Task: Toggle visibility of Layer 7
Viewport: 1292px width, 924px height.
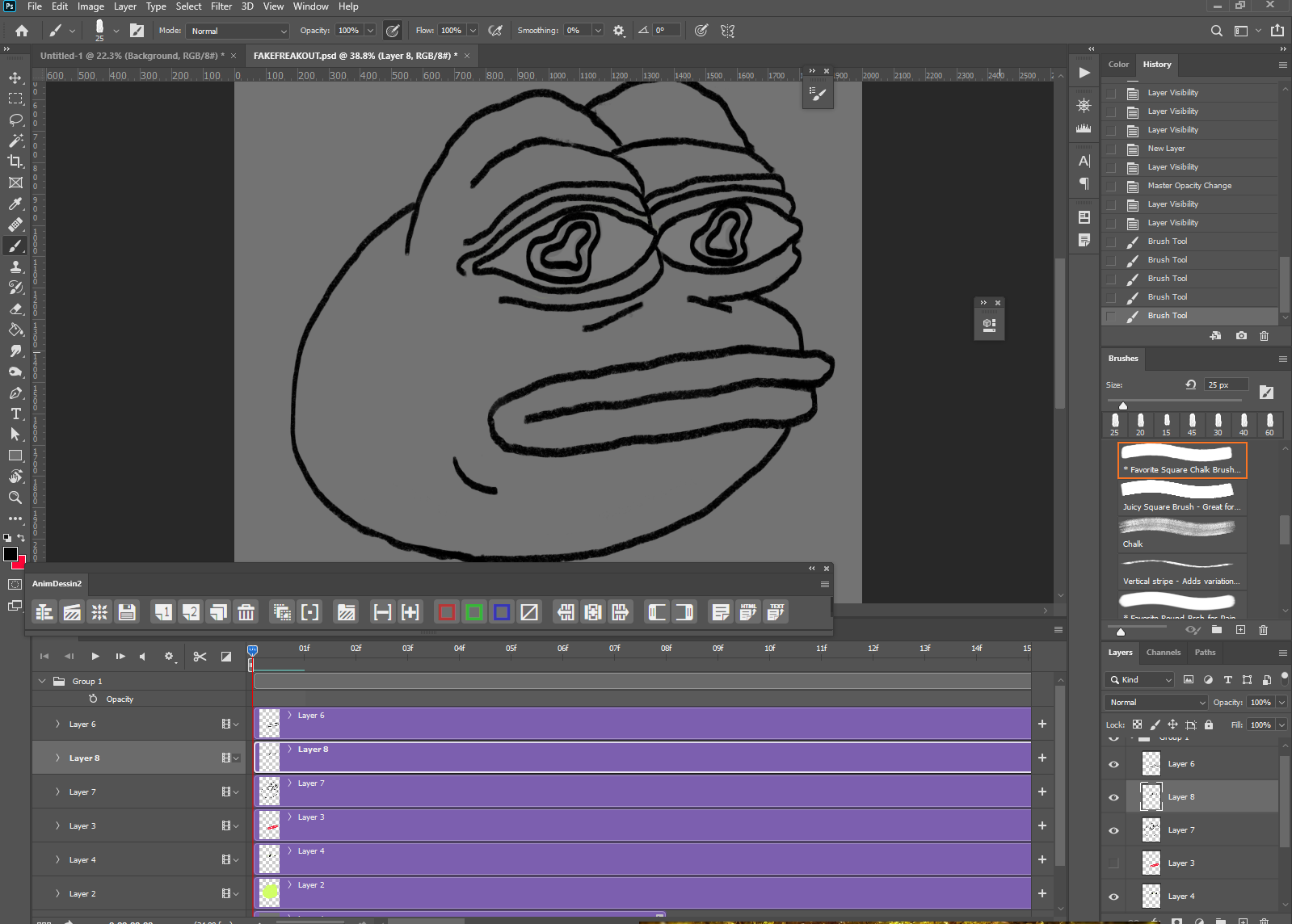Action: pyautogui.click(x=1113, y=830)
